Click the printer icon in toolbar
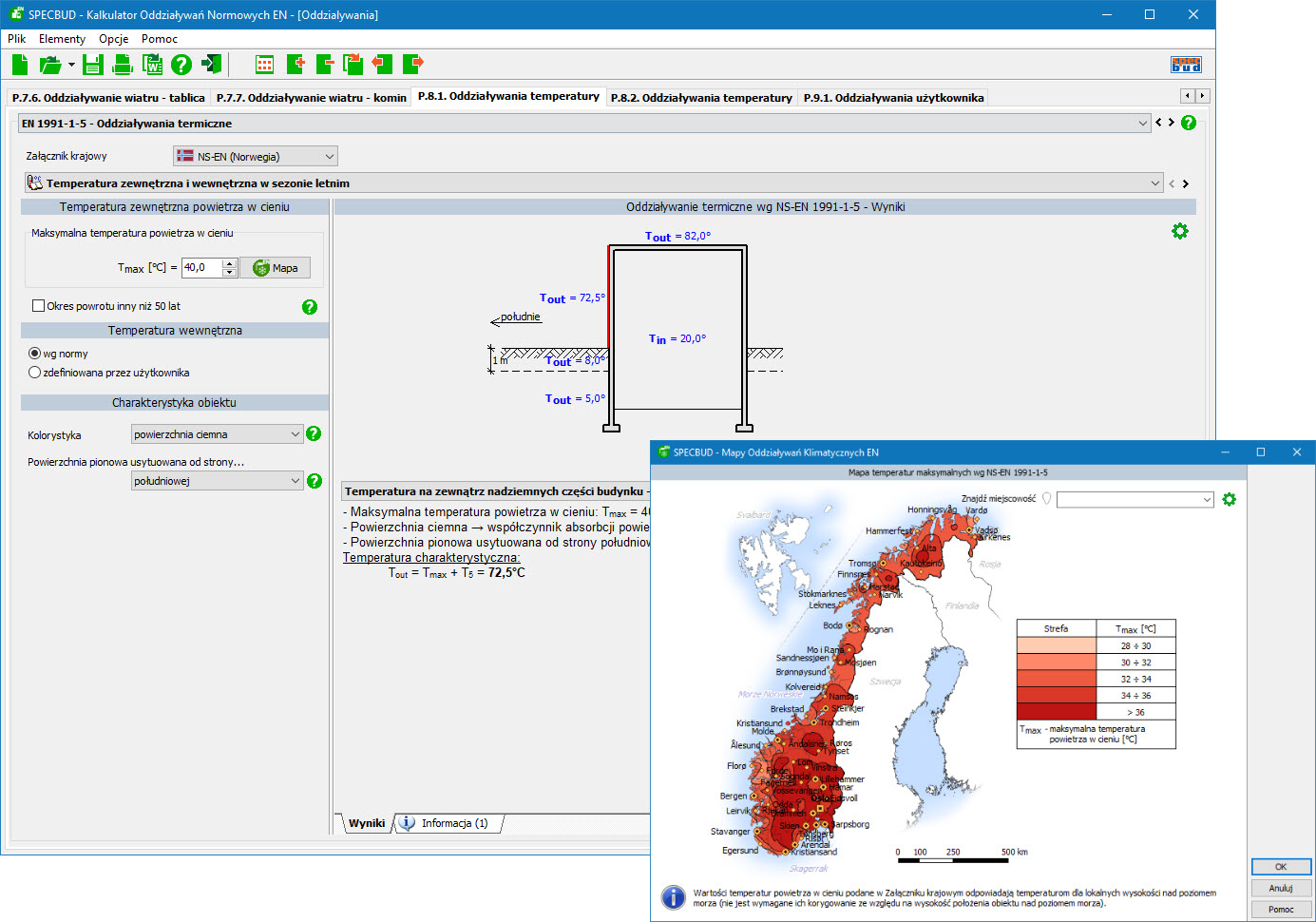Image resolution: width=1316 pixels, height=922 pixels. [123, 65]
